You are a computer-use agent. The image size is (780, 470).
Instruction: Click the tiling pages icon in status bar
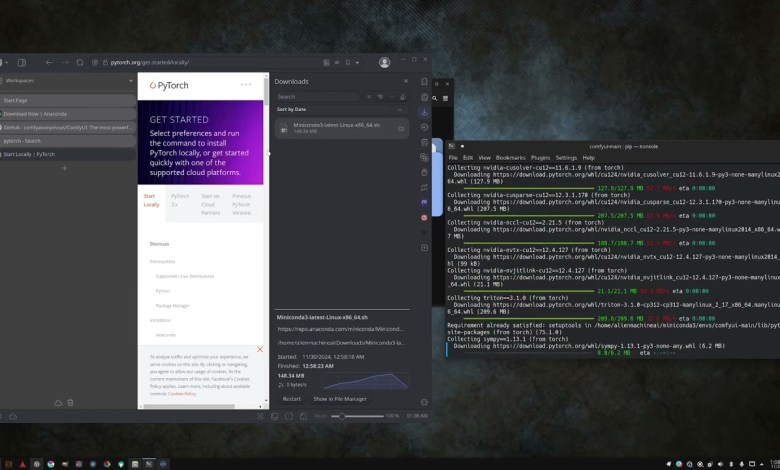tap(275, 416)
